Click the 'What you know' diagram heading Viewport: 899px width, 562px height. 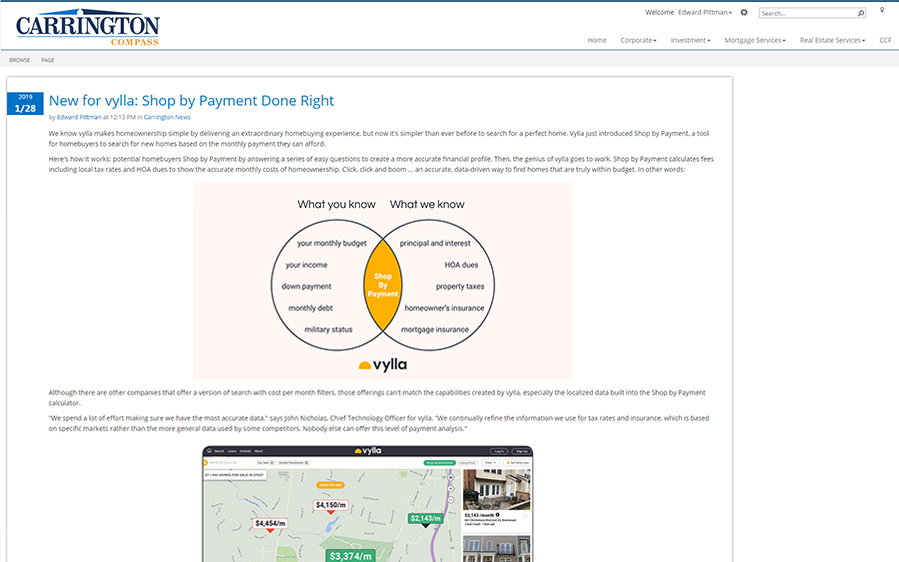click(337, 204)
